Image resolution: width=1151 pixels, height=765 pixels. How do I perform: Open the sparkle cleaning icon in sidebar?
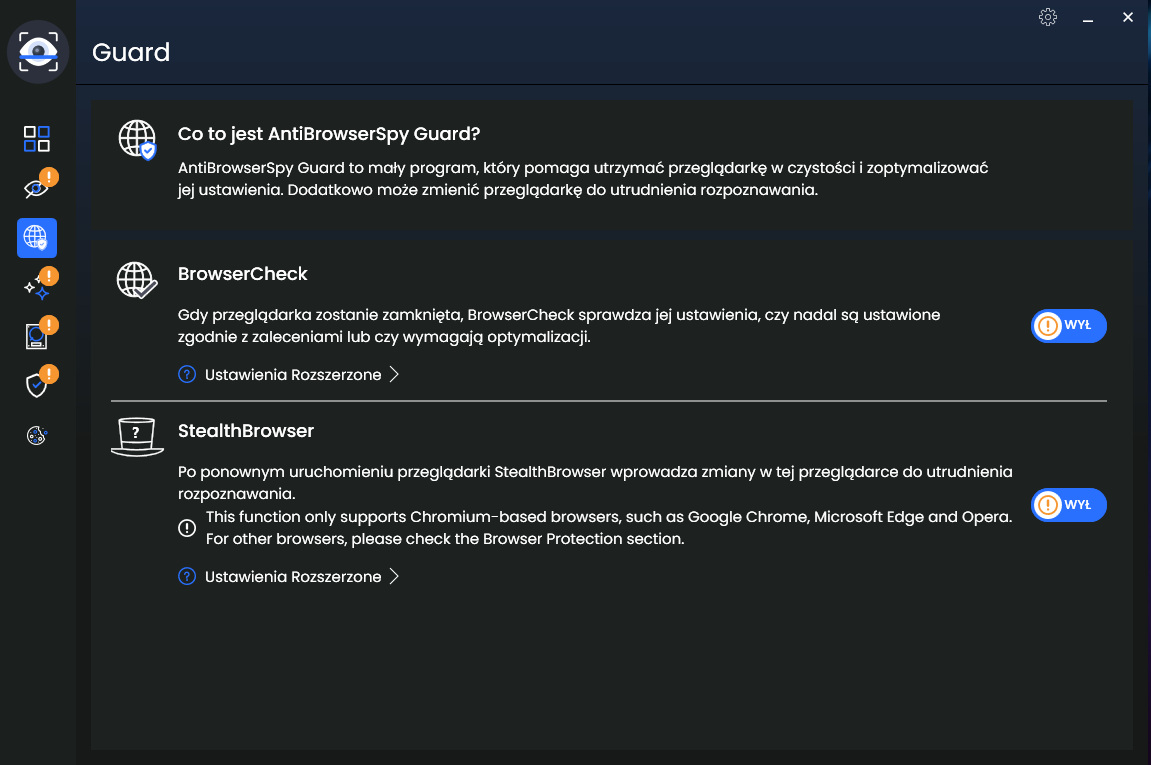pos(37,288)
